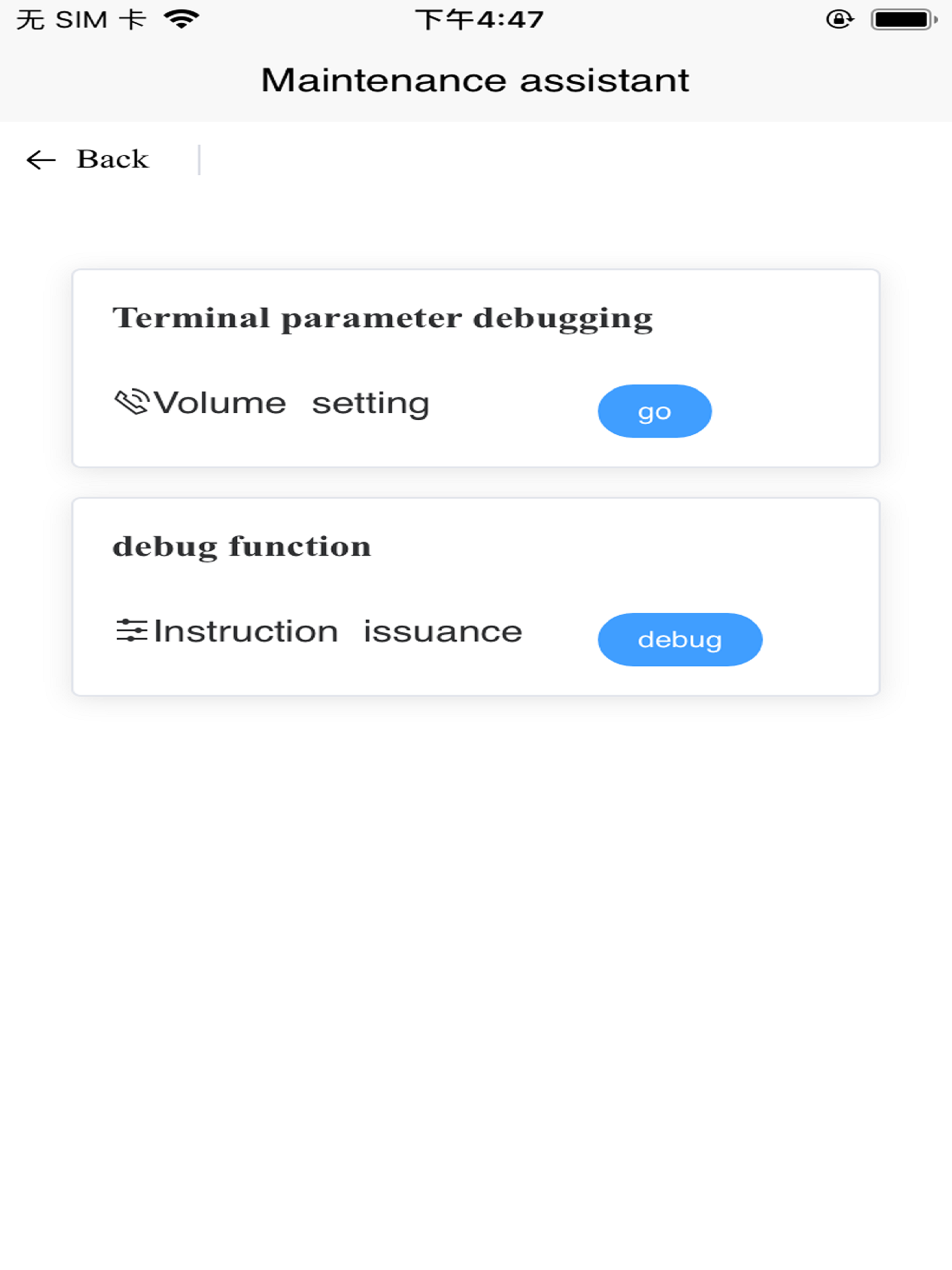The width and height of the screenshot is (952, 1270).
Task: Select the Instruction issuance label
Action: 337,632
